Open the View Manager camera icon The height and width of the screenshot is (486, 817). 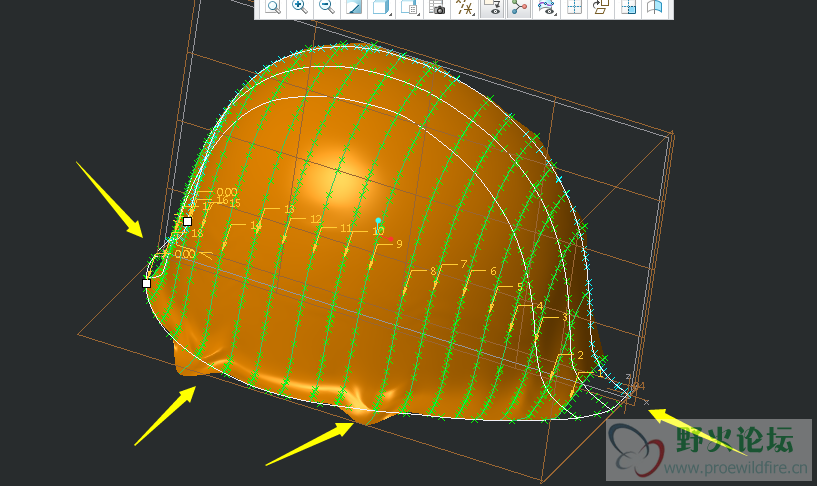437,8
